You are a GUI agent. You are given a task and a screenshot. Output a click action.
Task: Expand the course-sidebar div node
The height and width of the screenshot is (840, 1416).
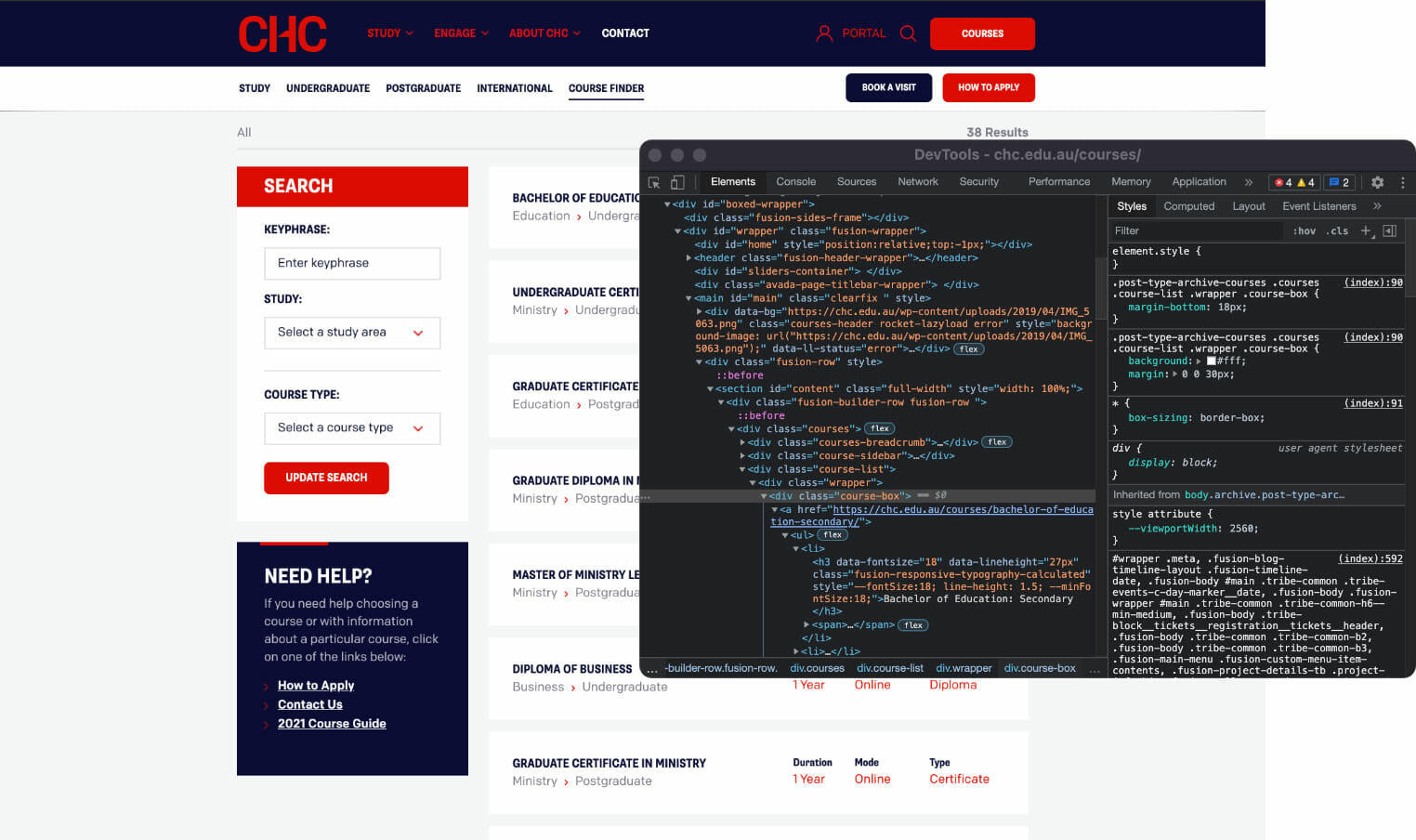click(742, 455)
